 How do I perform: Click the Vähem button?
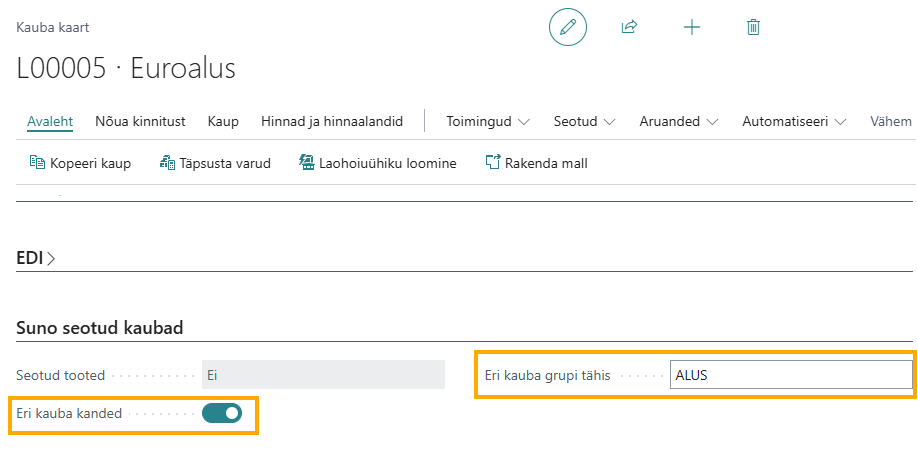pyautogui.click(x=890, y=122)
